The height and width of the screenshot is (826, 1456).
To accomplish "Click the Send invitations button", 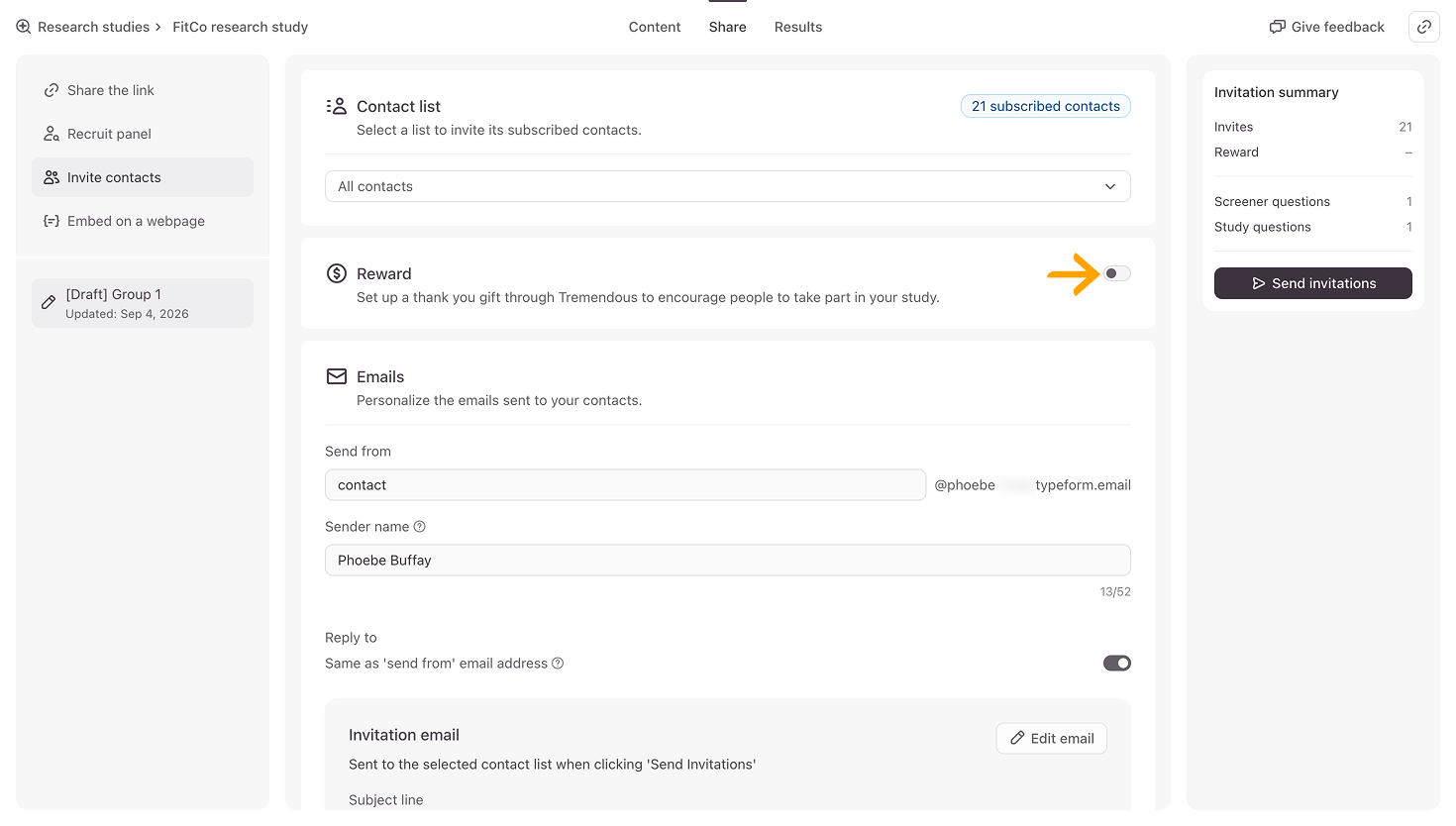I will click(1313, 283).
